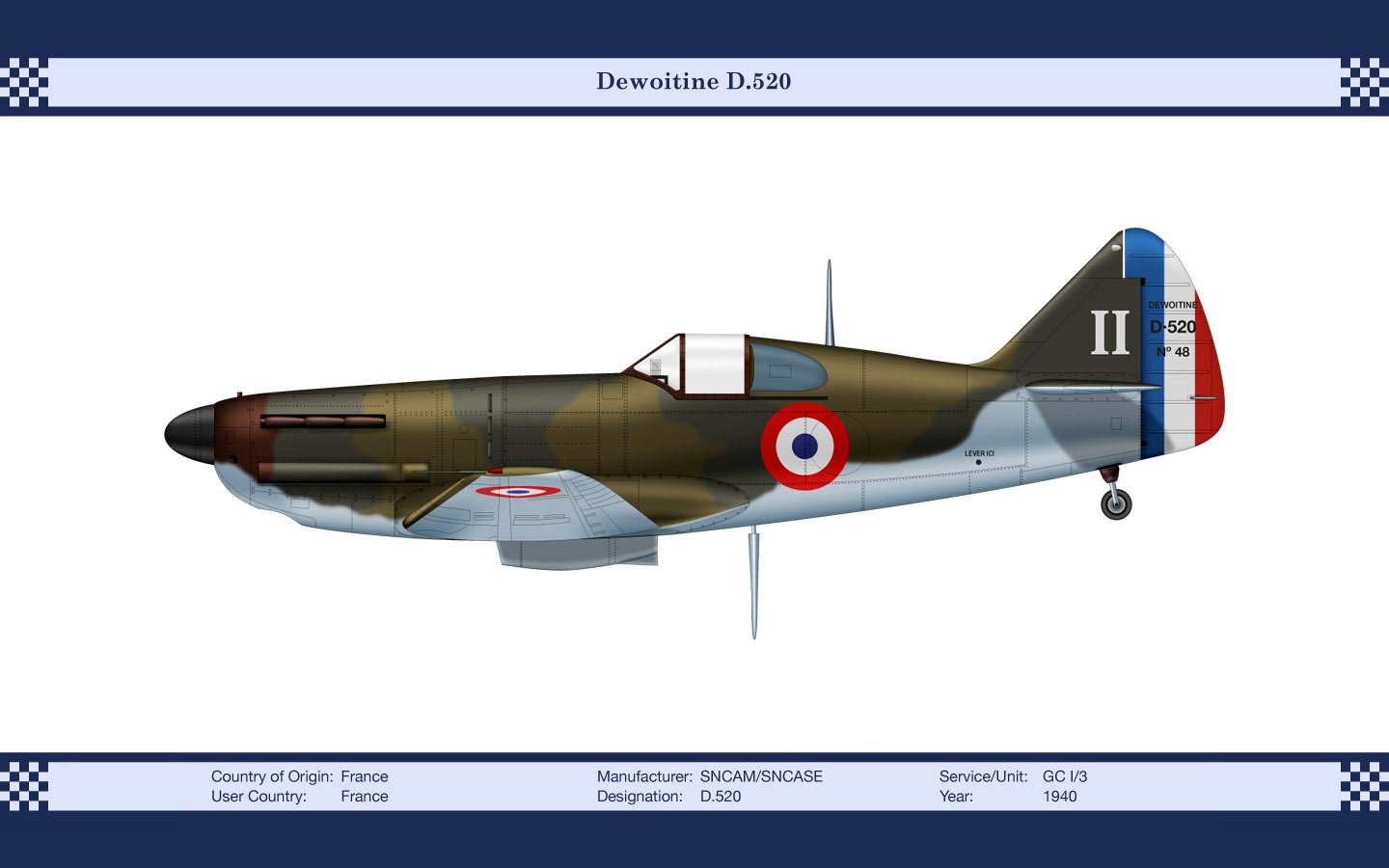Click the 'Manufacturer: SNCAM/SNCASE' label
The width and height of the screenshot is (1389, 868).
point(709,775)
